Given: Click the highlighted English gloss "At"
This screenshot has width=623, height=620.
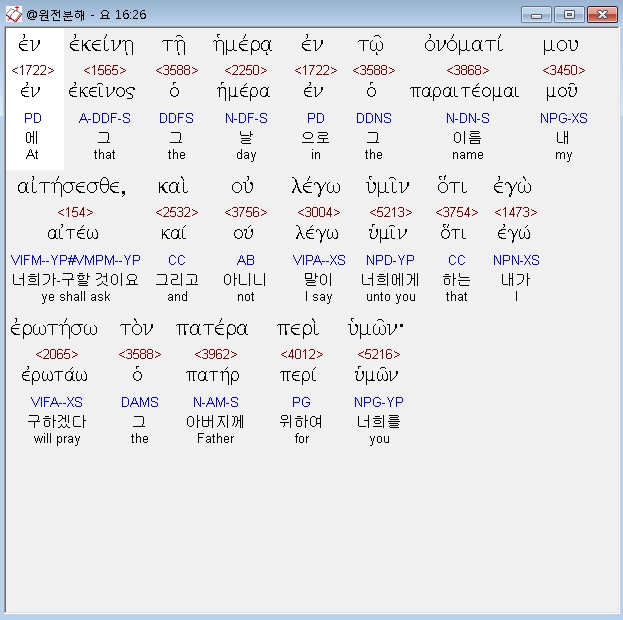Looking at the screenshot, I should coord(32,154).
